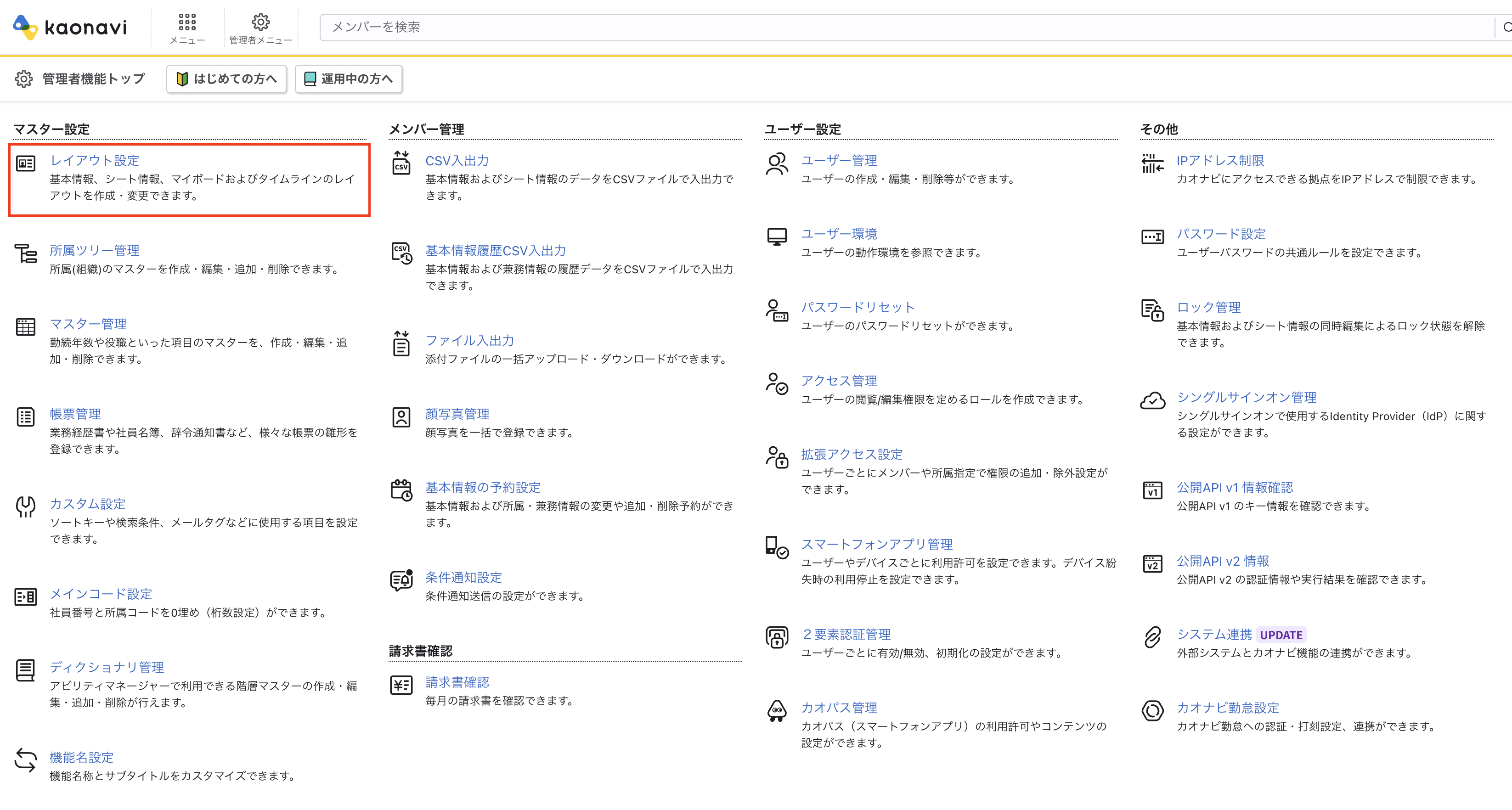The height and width of the screenshot is (810, 1512).
Task: Click the システム連携 paperclip icon
Action: coord(1152,637)
